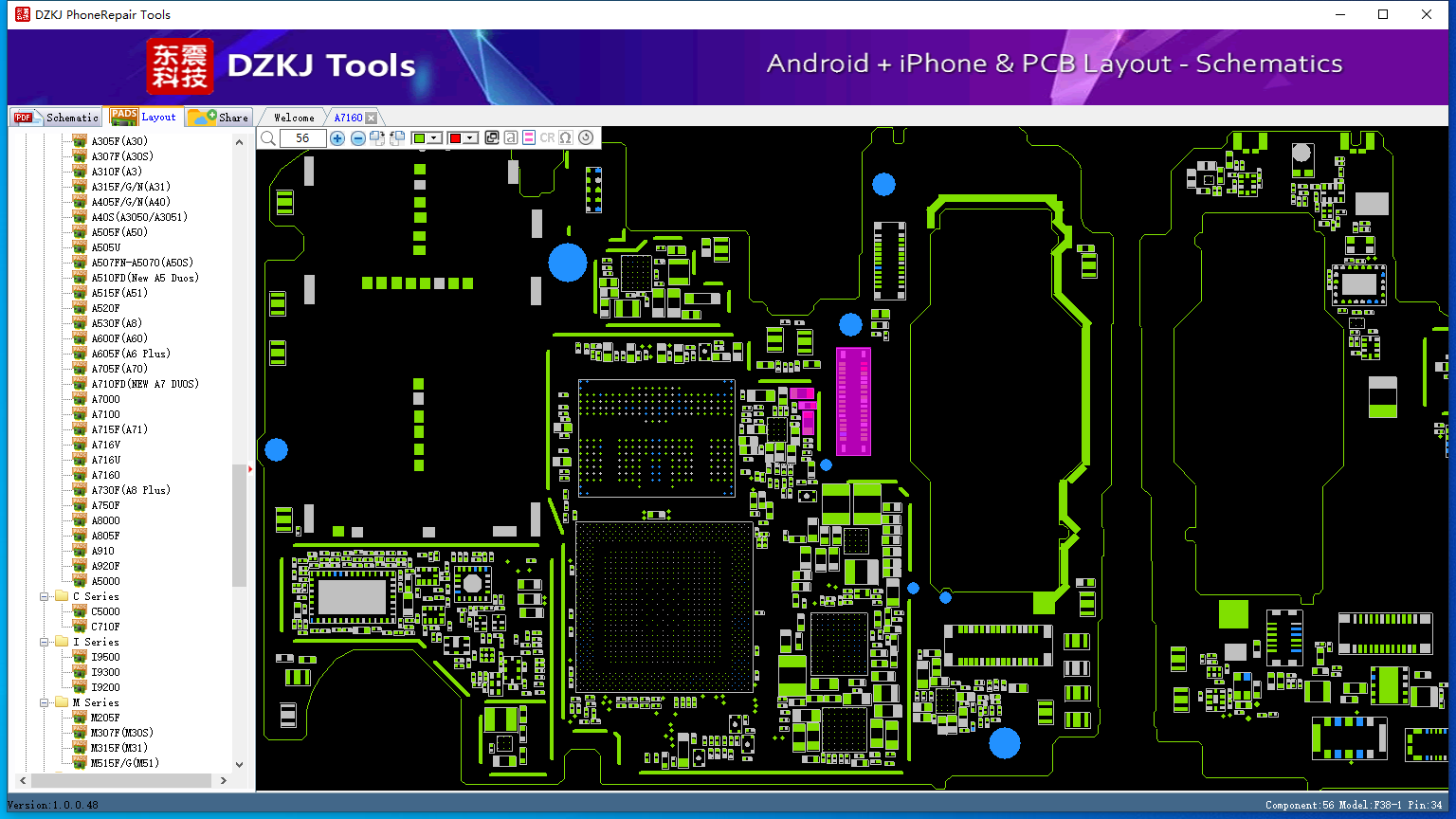This screenshot has height=819, width=1456.
Task: Collapse the C Series folder
Action: [x=45, y=596]
